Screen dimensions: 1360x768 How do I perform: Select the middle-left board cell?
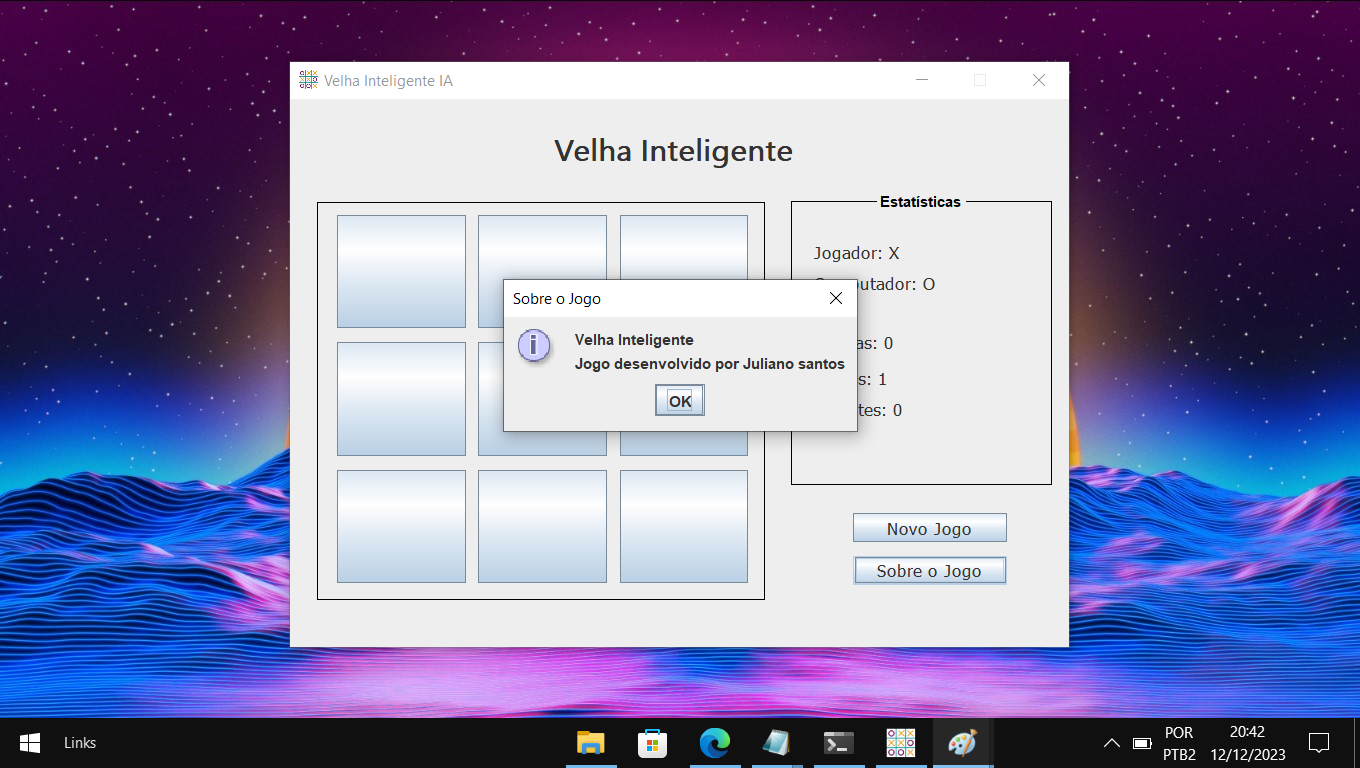tap(401, 399)
